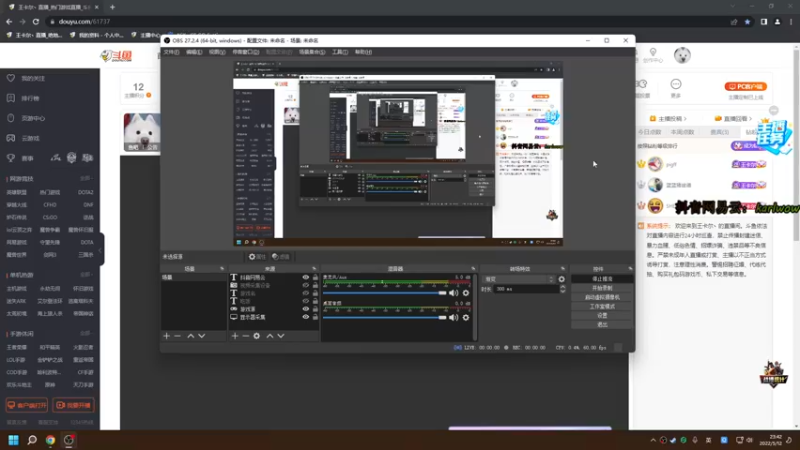Hide the 显示器采集 display capture source
Viewport: 800px width, 450px height.
(306, 317)
